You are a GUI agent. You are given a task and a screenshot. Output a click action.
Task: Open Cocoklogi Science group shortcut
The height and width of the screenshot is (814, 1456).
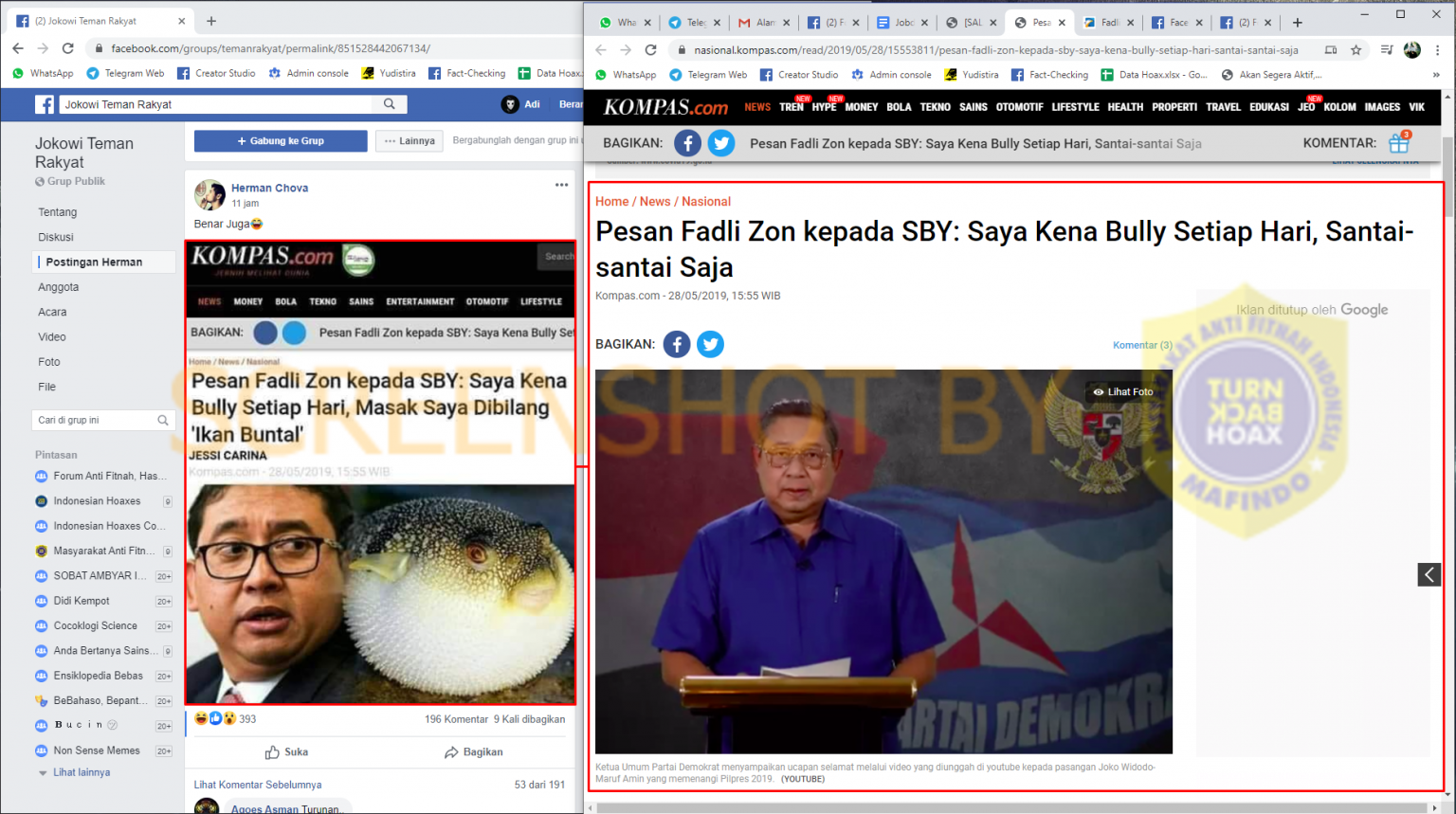point(96,626)
